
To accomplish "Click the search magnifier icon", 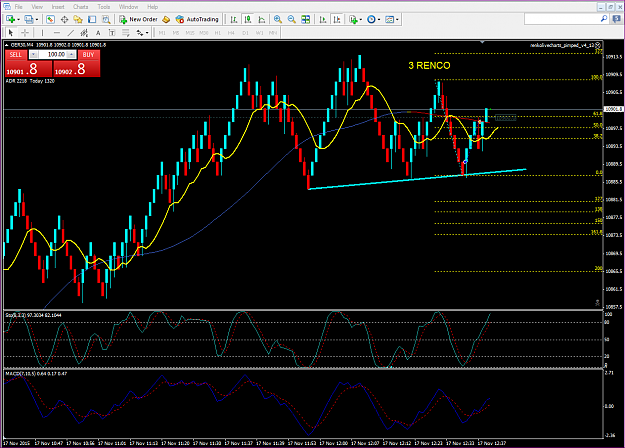I will tap(604, 19).
